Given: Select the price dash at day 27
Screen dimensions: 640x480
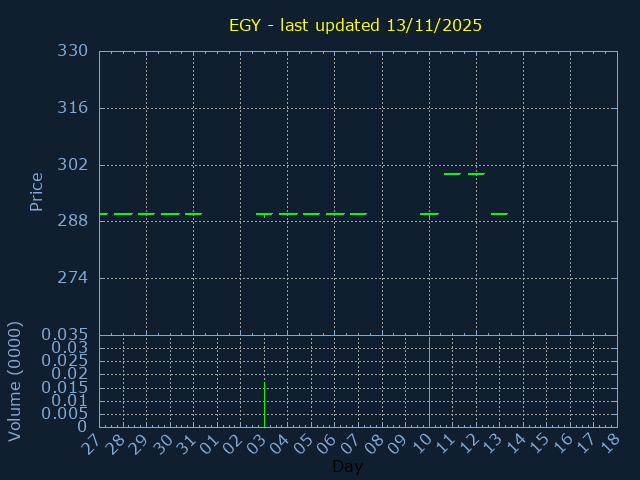Looking at the screenshot, I should point(103,214).
